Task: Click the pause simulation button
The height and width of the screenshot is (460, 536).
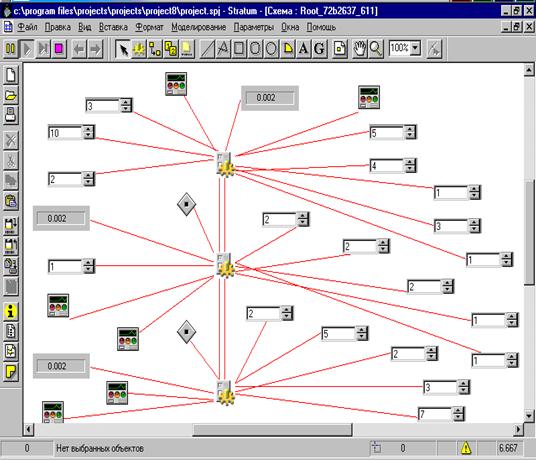Action: point(11,49)
